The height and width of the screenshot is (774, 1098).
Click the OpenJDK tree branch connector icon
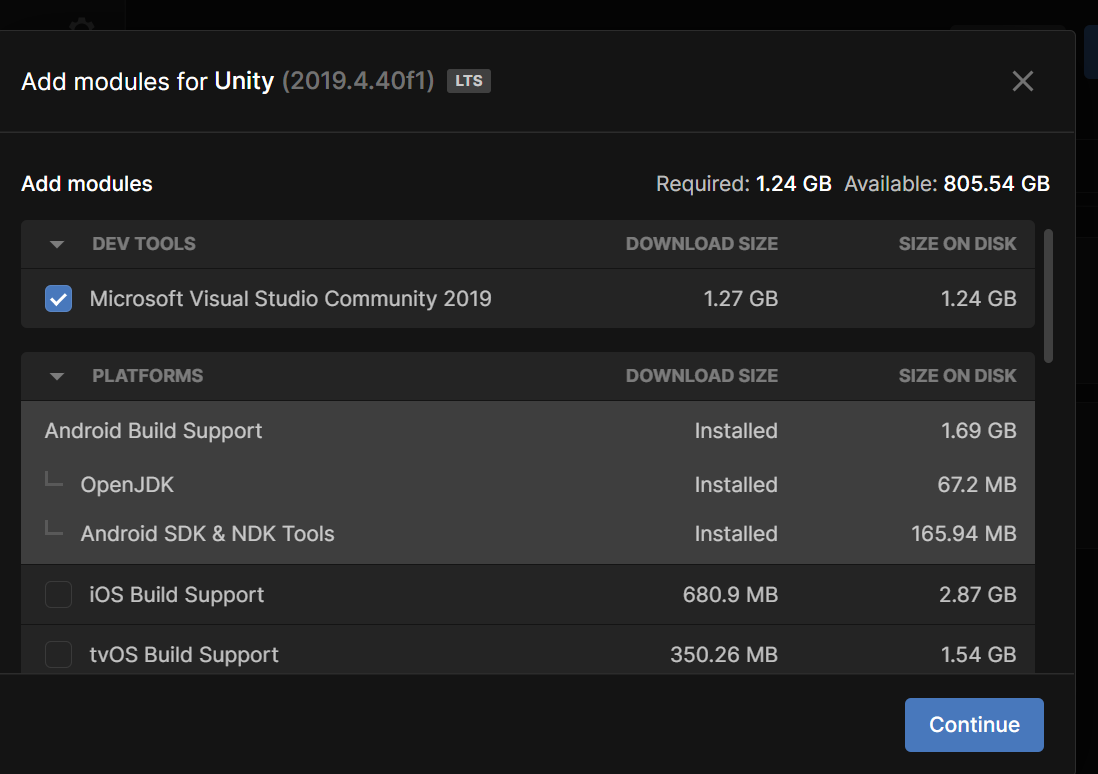[54, 482]
